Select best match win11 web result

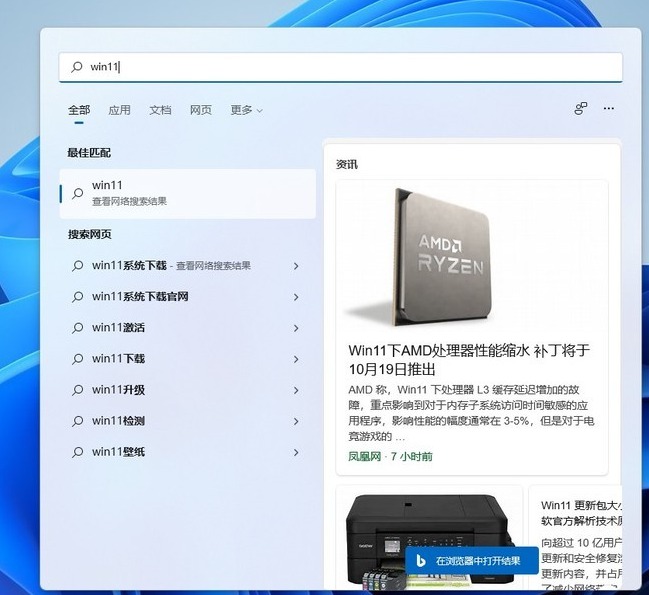[187, 194]
